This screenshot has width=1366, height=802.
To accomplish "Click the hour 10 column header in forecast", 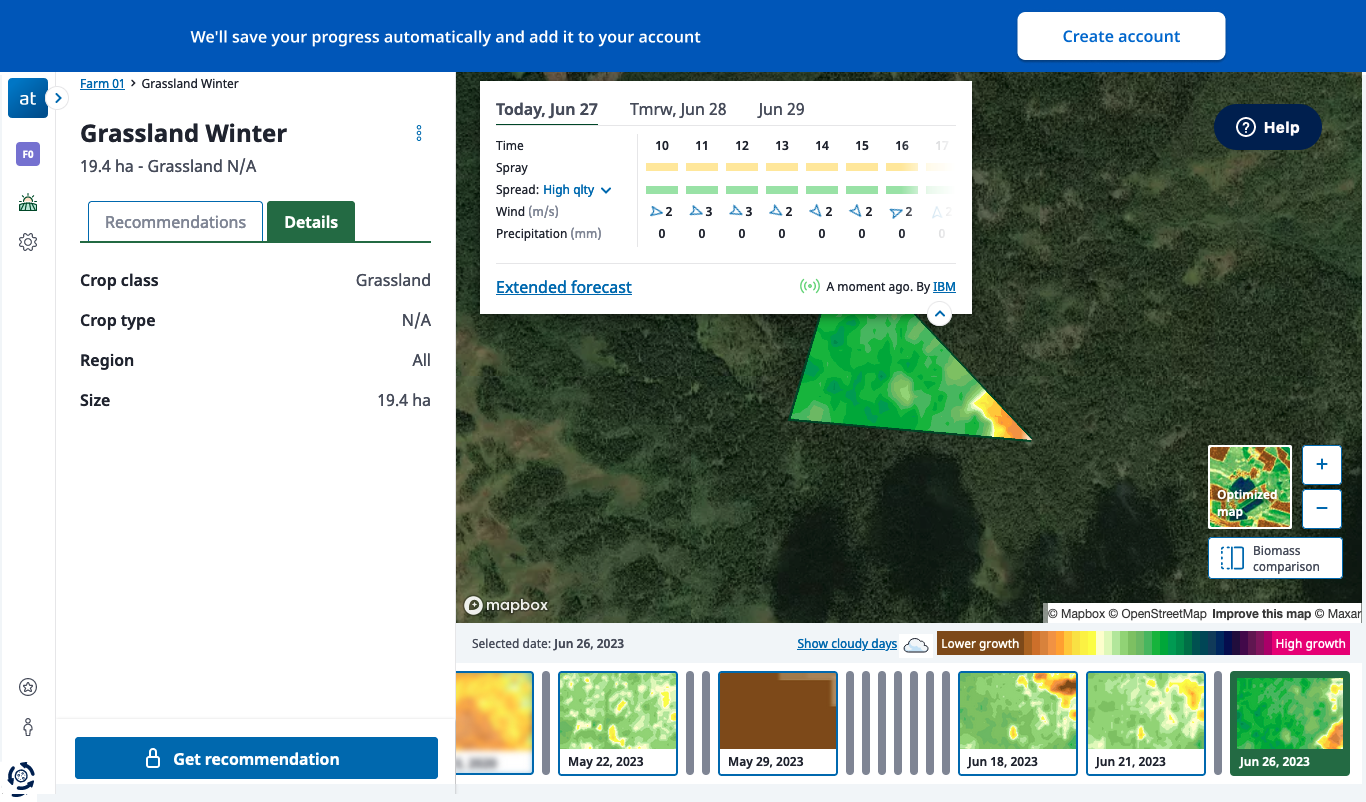I will 662,146.
